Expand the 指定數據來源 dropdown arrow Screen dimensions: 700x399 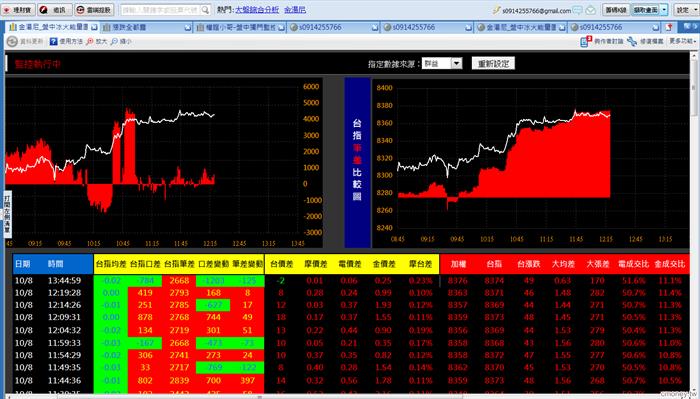(x=456, y=64)
